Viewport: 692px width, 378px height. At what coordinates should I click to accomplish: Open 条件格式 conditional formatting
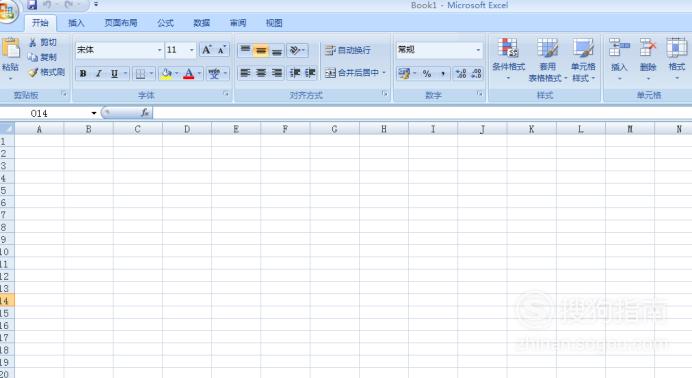tap(508, 60)
